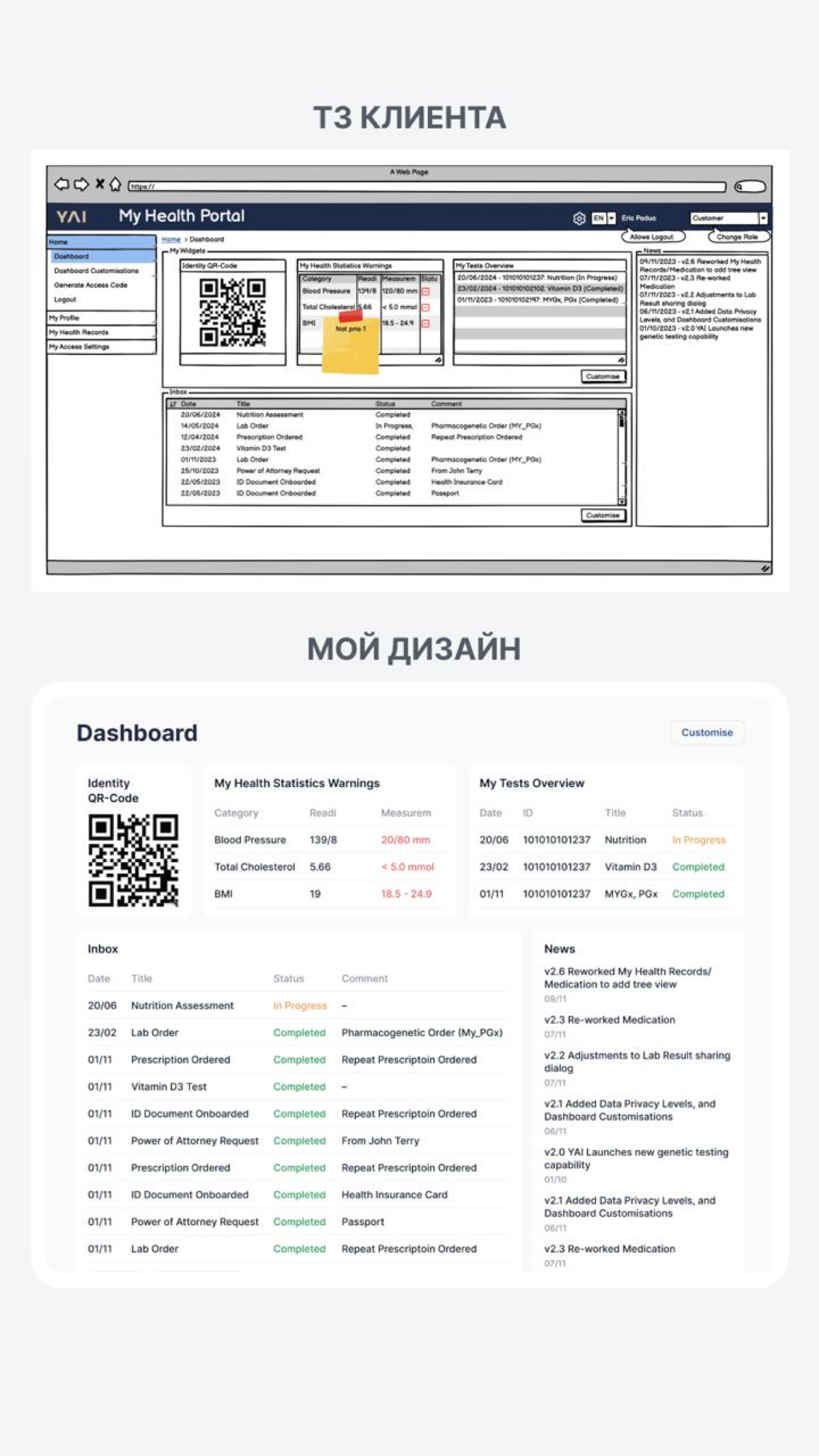
Task: Click Vitamin D3 title in design Tests Overview
Action: (631, 867)
